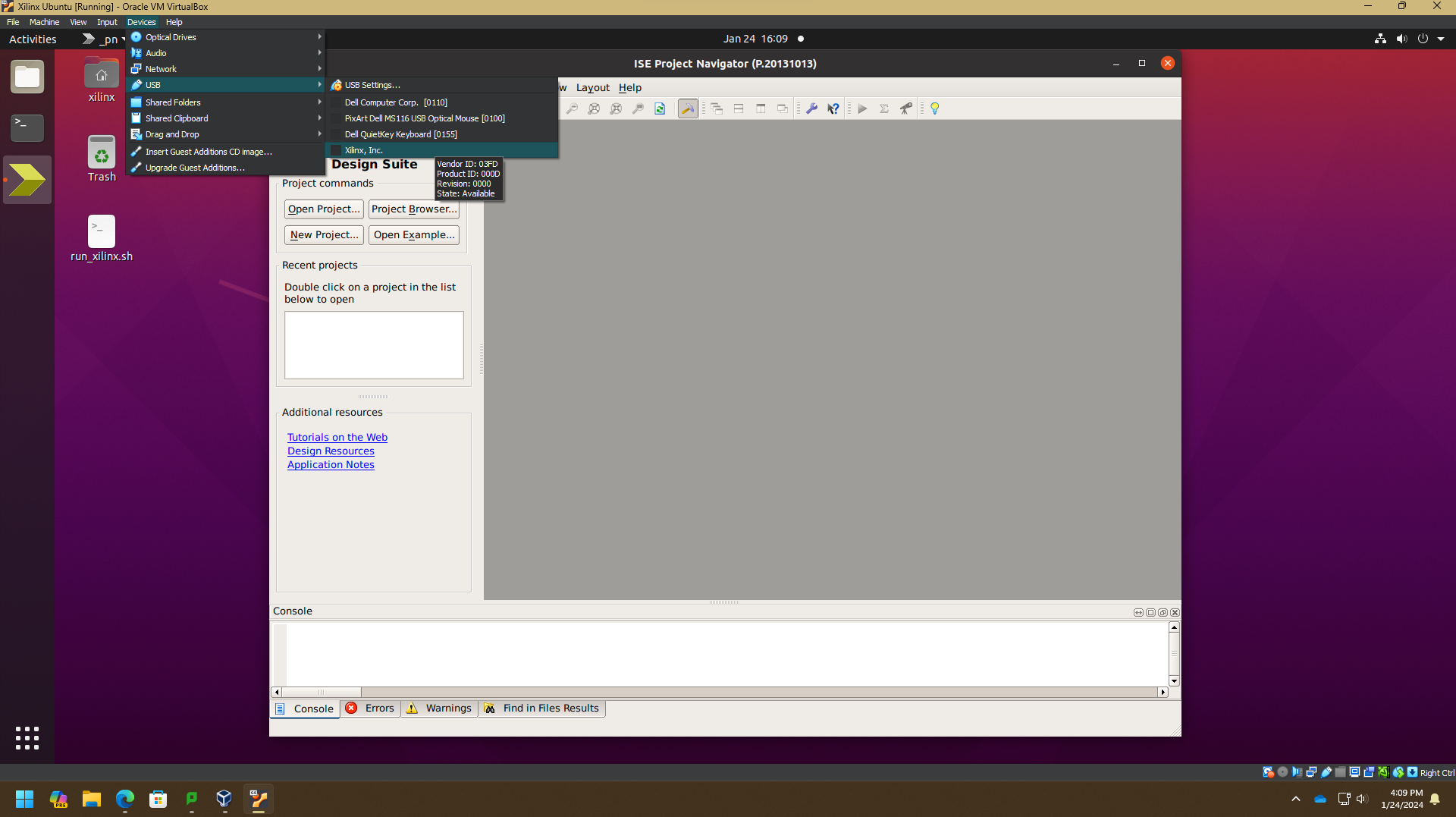Click the telescope toolbar icon

(906, 108)
